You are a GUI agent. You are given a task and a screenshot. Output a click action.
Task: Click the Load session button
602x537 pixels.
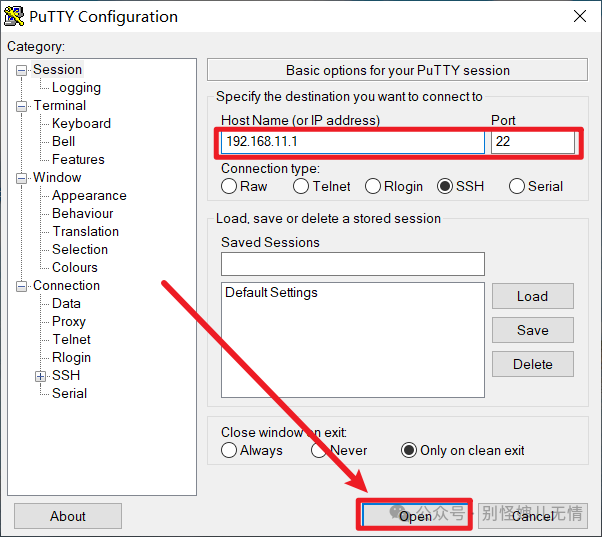pyautogui.click(x=532, y=296)
